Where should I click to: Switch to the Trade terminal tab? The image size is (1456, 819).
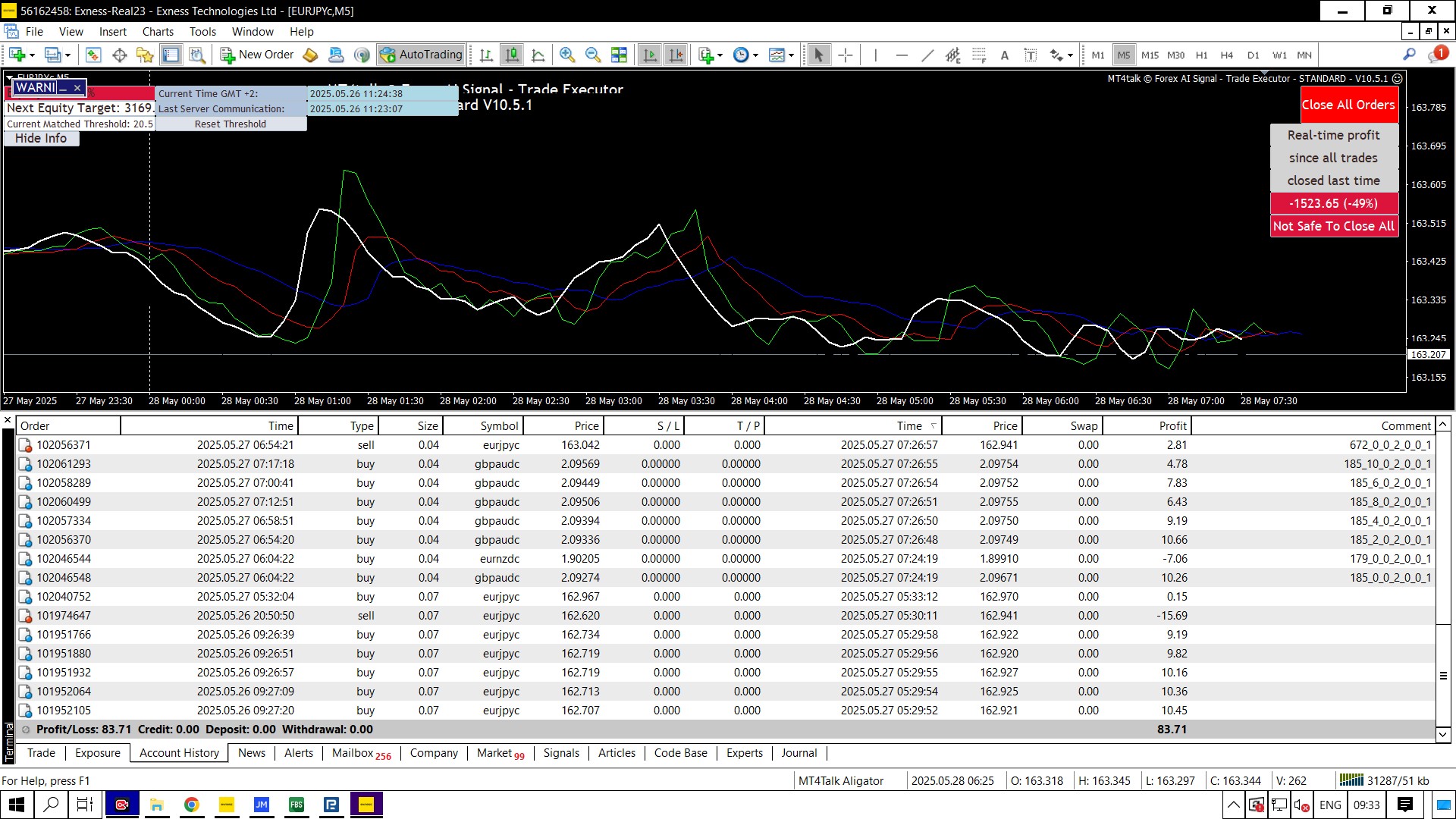(x=41, y=753)
